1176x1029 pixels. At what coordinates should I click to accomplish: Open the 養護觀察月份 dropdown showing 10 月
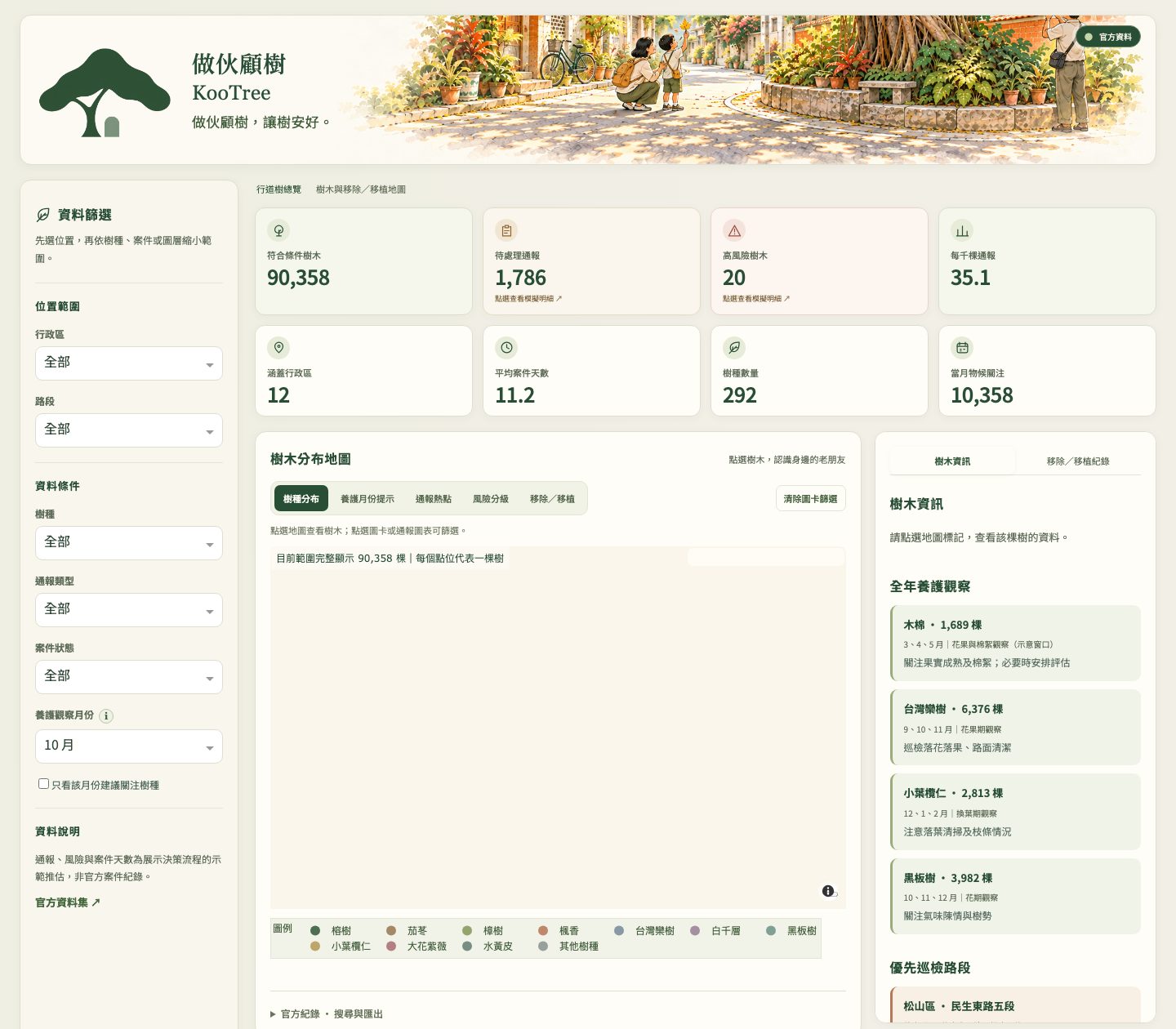tap(129, 746)
